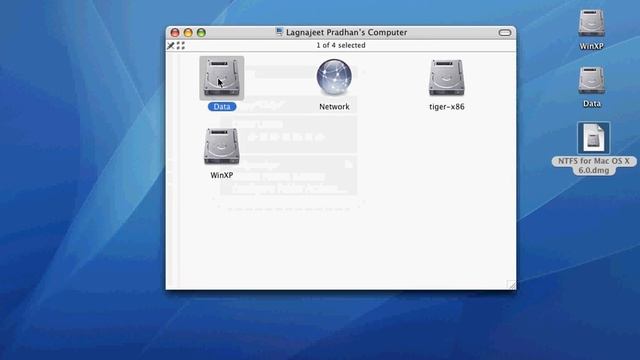
Task: Select the Network globe icon
Action: click(334, 77)
